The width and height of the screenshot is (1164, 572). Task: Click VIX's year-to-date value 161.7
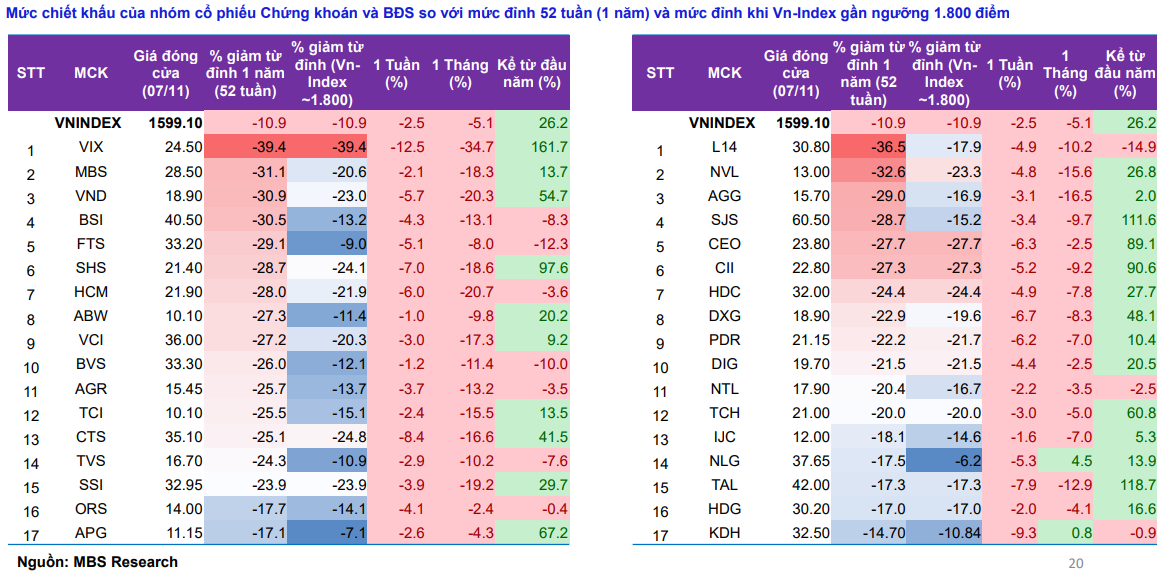[548, 147]
